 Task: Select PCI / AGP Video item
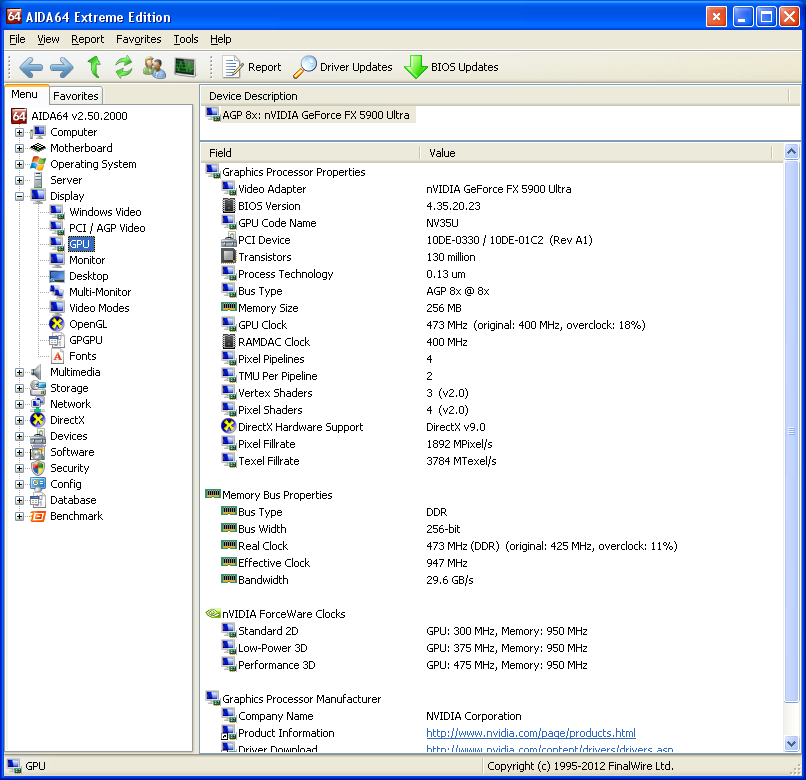tap(107, 228)
